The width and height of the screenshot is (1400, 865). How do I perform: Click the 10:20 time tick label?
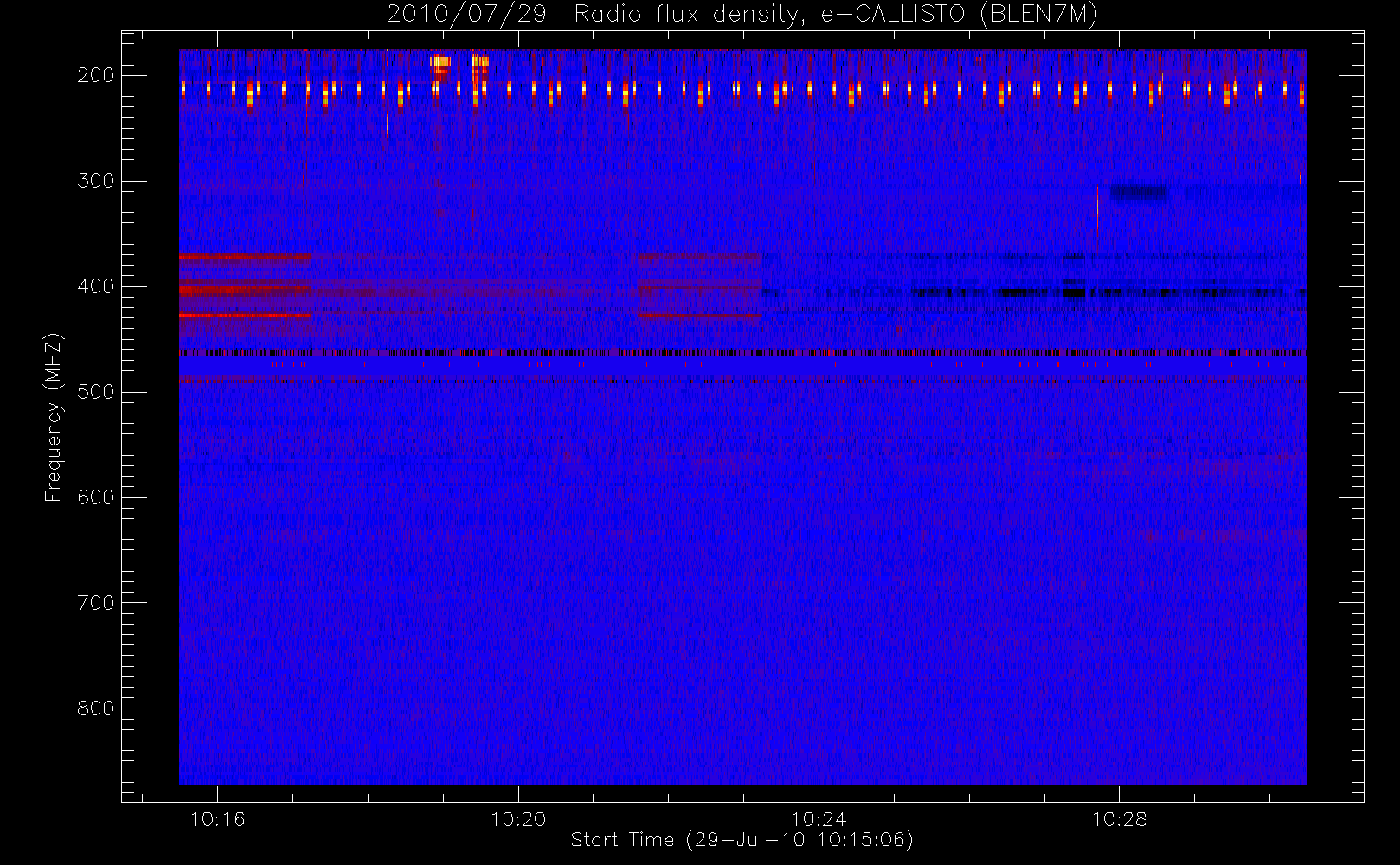(x=518, y=819)
